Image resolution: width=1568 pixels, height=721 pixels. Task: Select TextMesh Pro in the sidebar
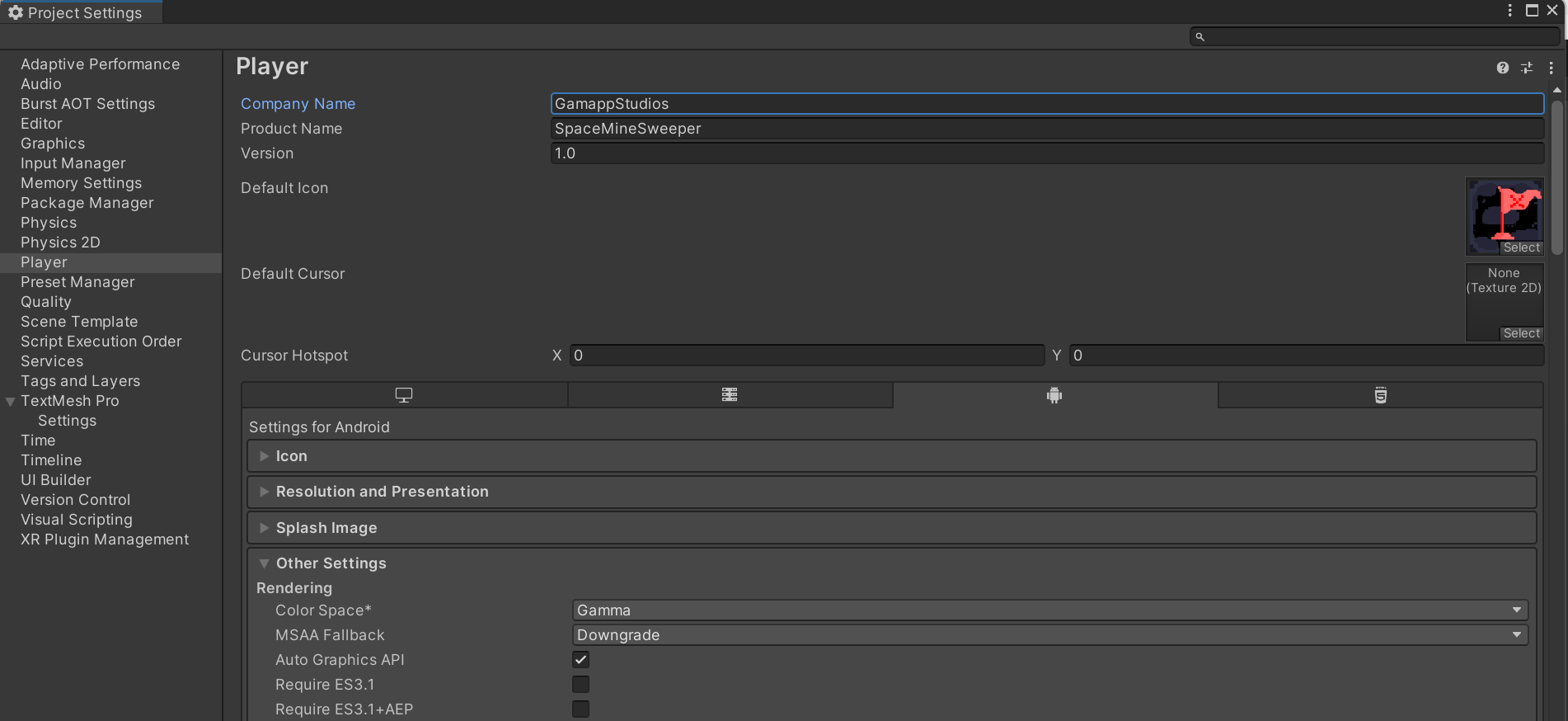click(70, 401)
